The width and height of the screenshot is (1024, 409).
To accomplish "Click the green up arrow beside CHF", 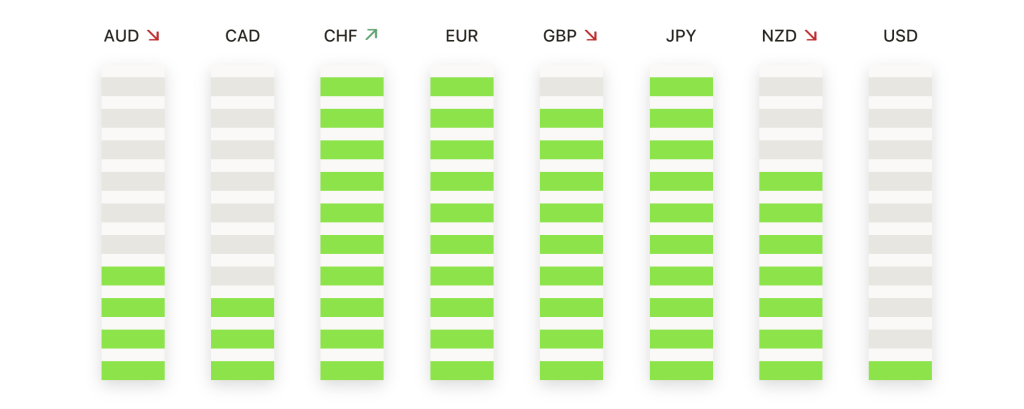I will [x=372, y=35].
